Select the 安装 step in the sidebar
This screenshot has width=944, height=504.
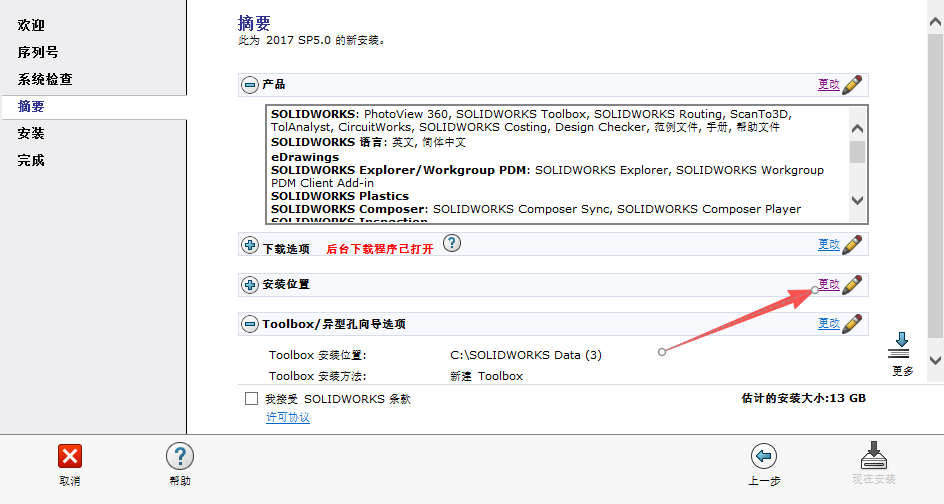click(x=31, y=134)
